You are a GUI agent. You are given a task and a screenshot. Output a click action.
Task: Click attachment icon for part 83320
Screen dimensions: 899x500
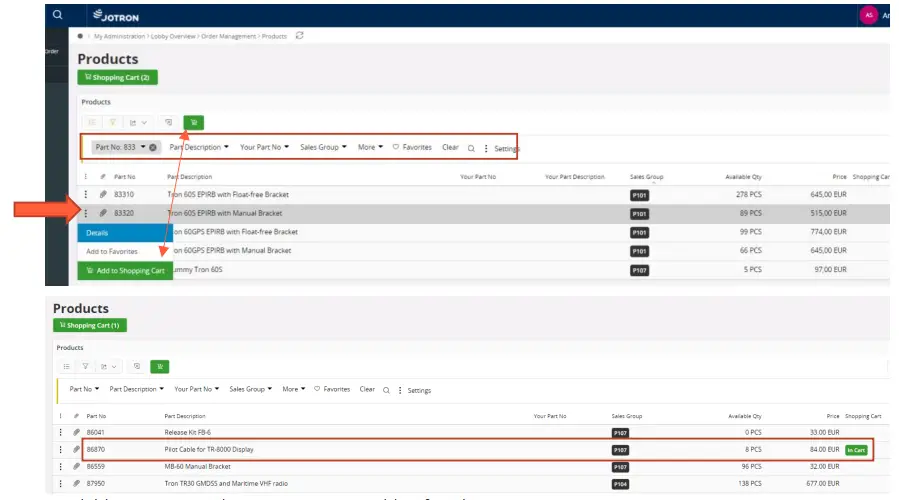(x=103, y=213)
